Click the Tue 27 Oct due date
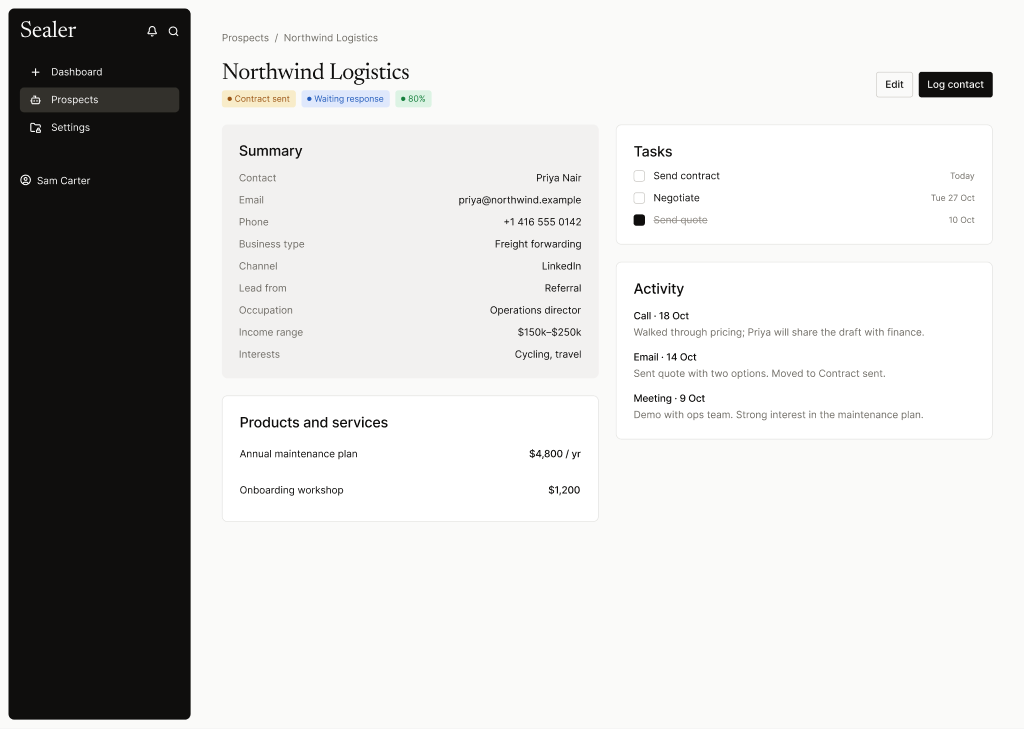This screenshot has height=729, width=1024. (x=953, y=198)
